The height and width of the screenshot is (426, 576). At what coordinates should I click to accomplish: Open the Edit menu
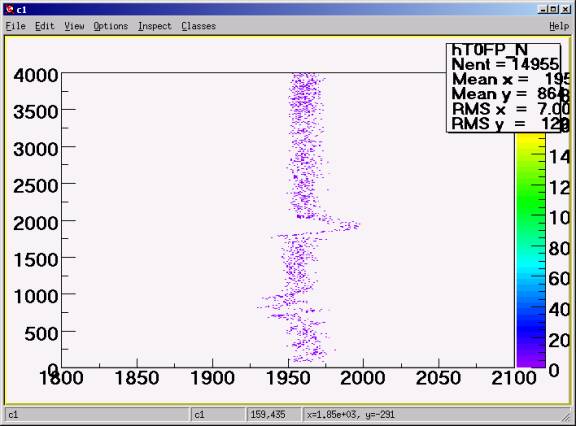point(44,26)
